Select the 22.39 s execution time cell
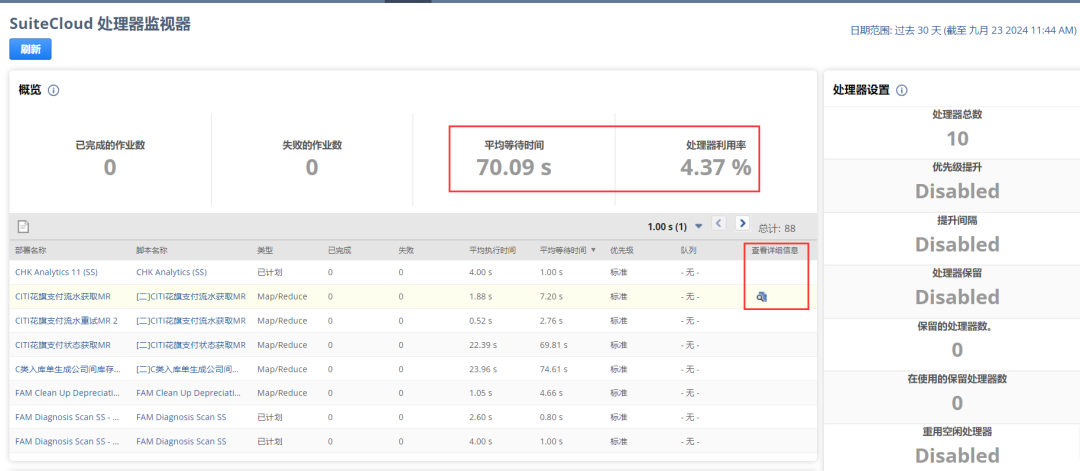 (482, 345)
